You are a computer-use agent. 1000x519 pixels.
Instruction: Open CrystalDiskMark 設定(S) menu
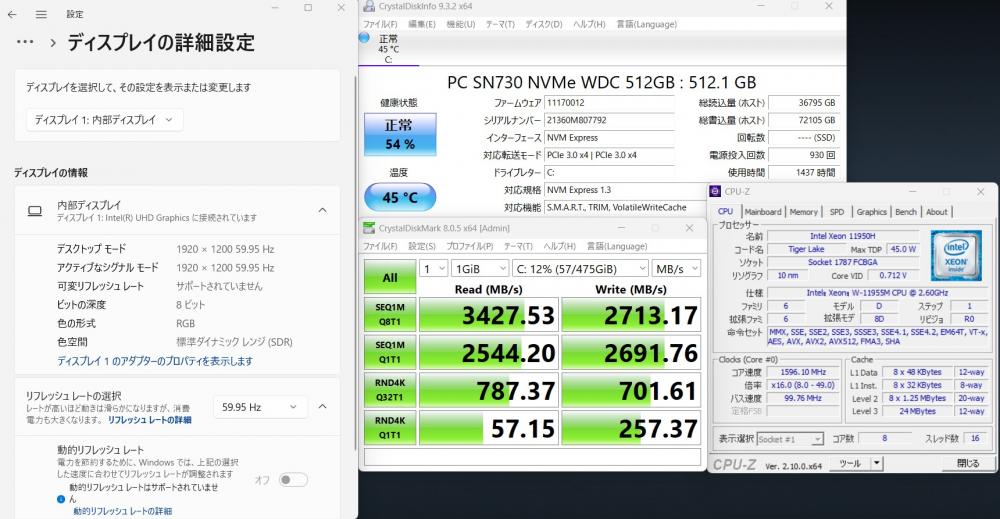click(x=422, y=246)
